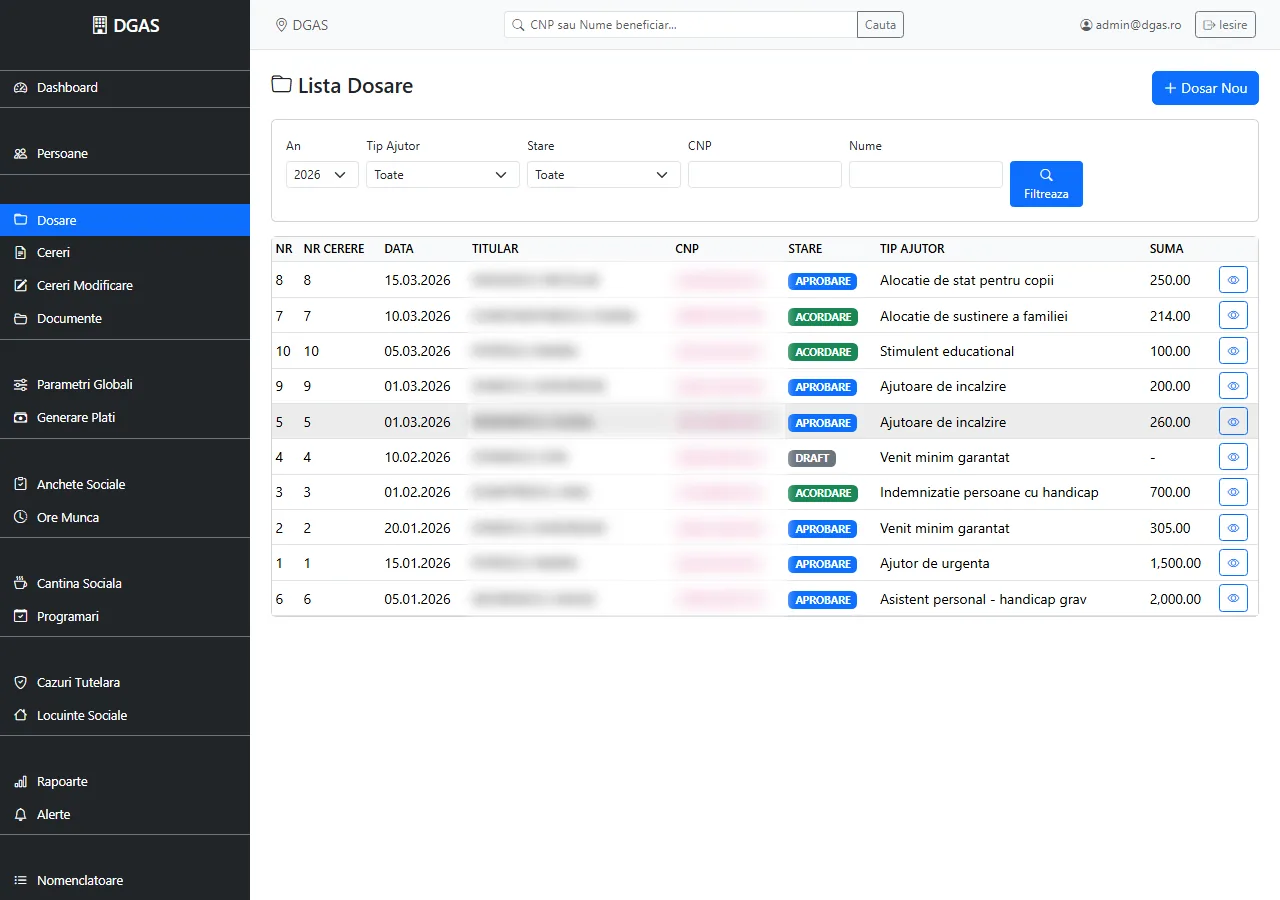The width and height of the screenshot is (1280, 900).
Task: Click the Nume filter input field
Action: [x=926, y=175]
